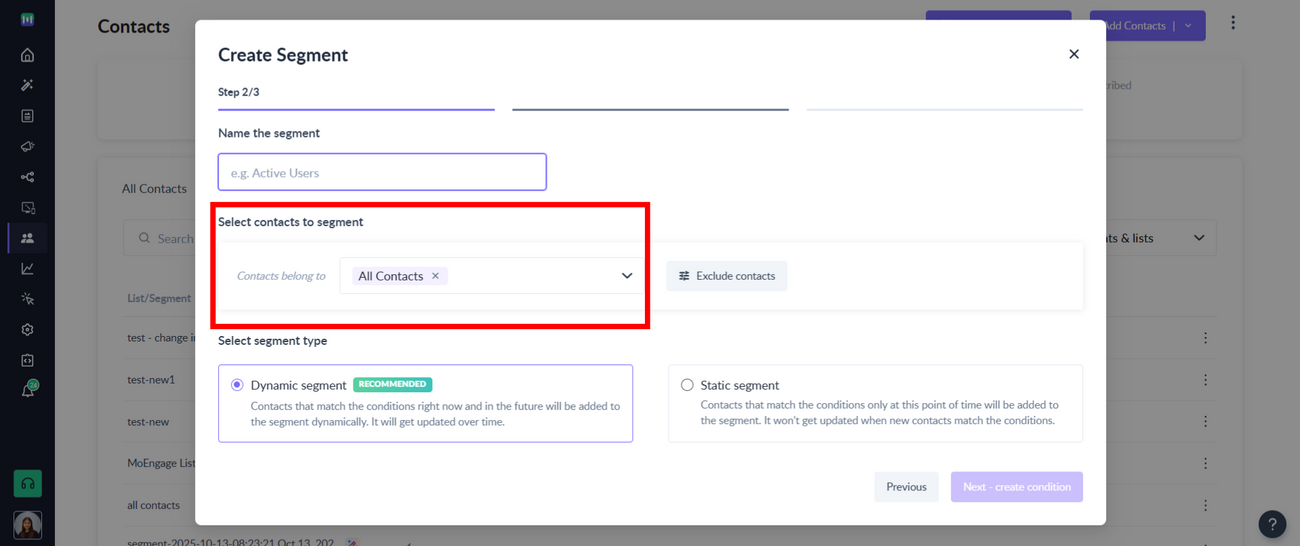This screenshot has height=546, width=1300.
Task: Open the page-level three-dot menu
Action: tap(1232, 23)
